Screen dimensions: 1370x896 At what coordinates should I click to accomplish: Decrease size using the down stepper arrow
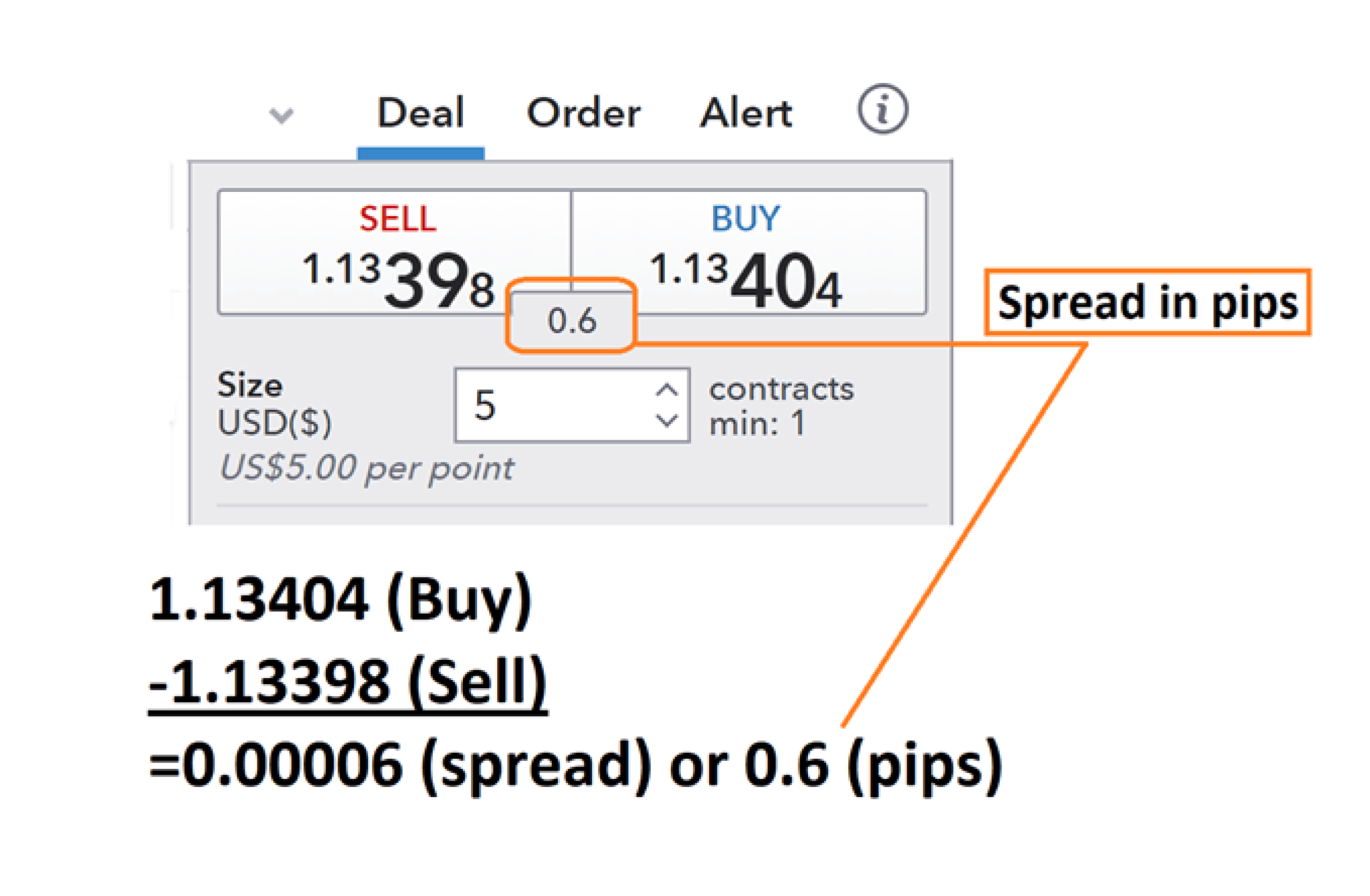coord(666,421)
